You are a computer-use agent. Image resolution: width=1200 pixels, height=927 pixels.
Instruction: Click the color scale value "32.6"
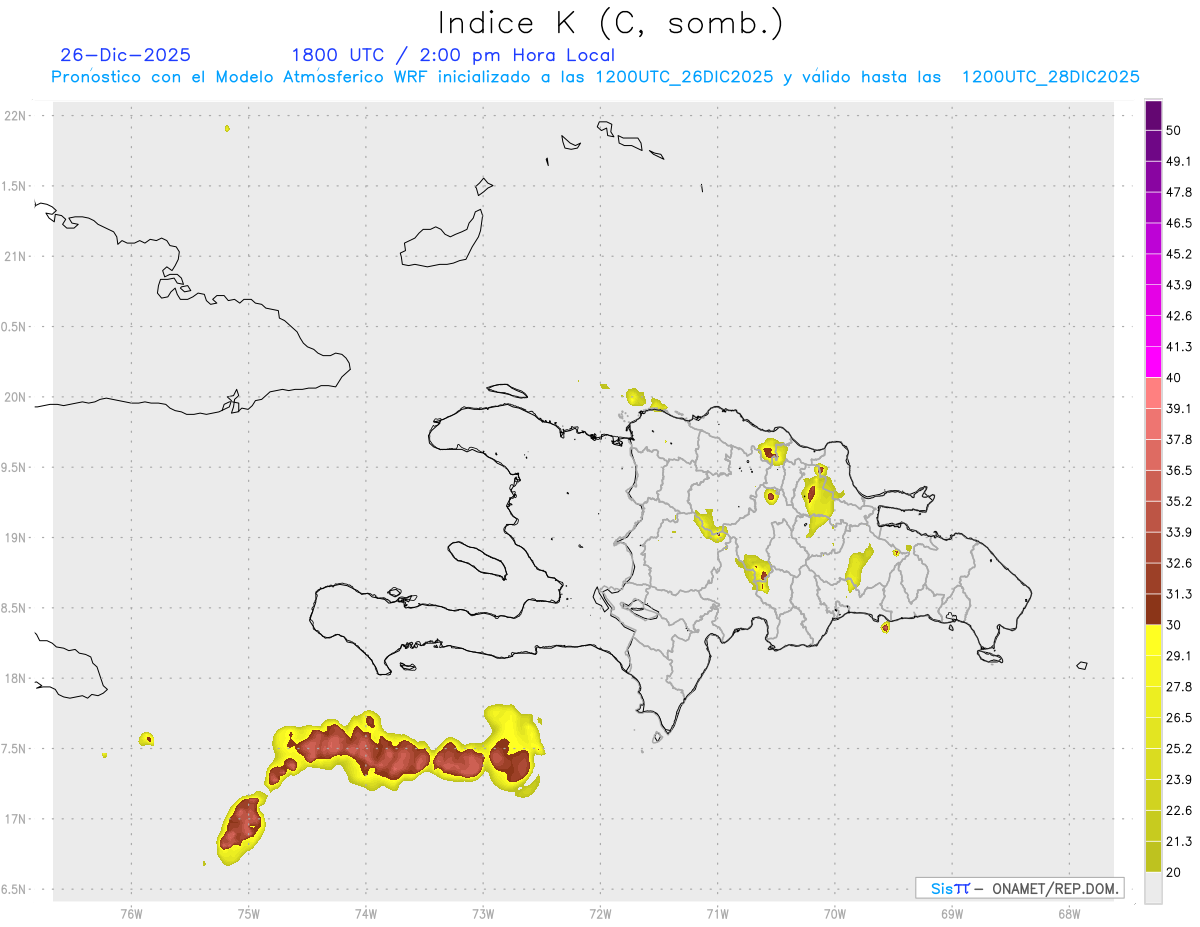(1180, 563)
